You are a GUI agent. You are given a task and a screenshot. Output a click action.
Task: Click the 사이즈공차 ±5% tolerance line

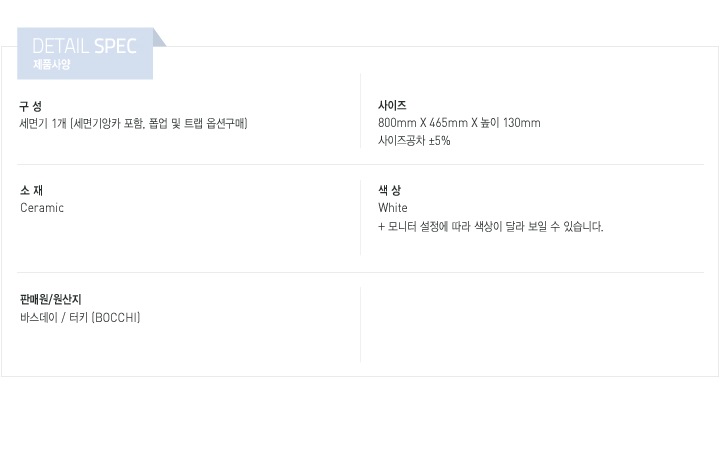tap(414, 141)
